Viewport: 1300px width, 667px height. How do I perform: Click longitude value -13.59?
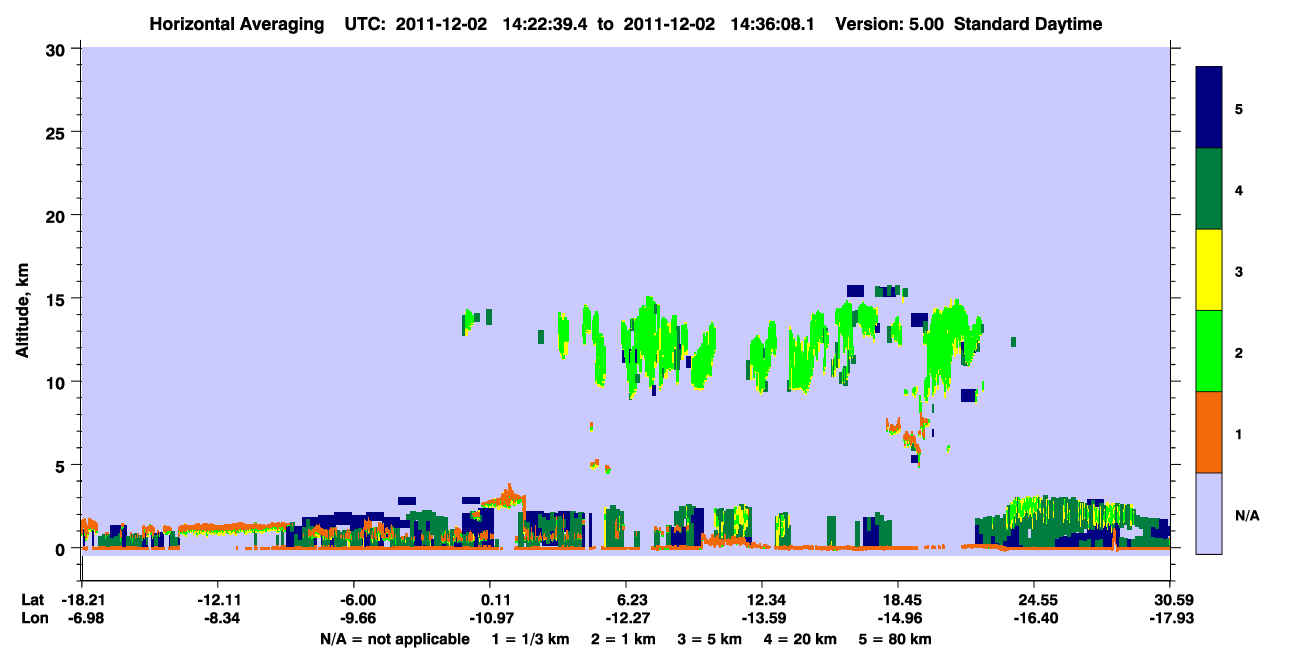762,619
